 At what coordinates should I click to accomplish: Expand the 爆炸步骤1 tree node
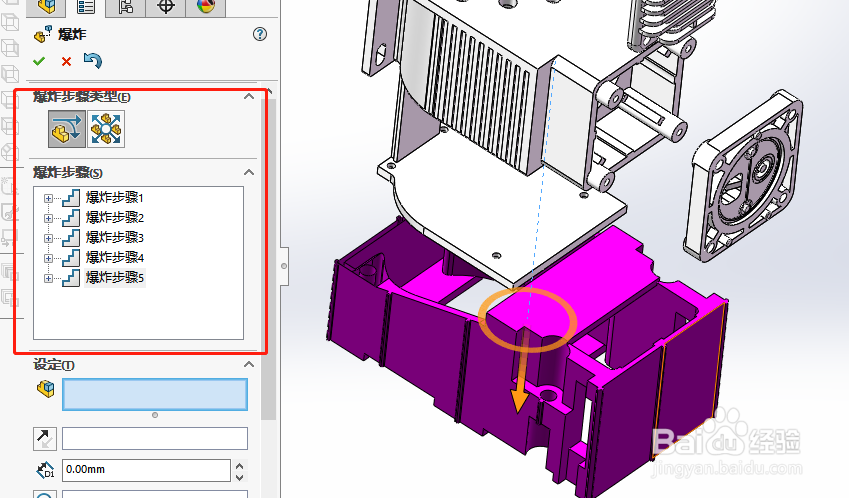48,198
